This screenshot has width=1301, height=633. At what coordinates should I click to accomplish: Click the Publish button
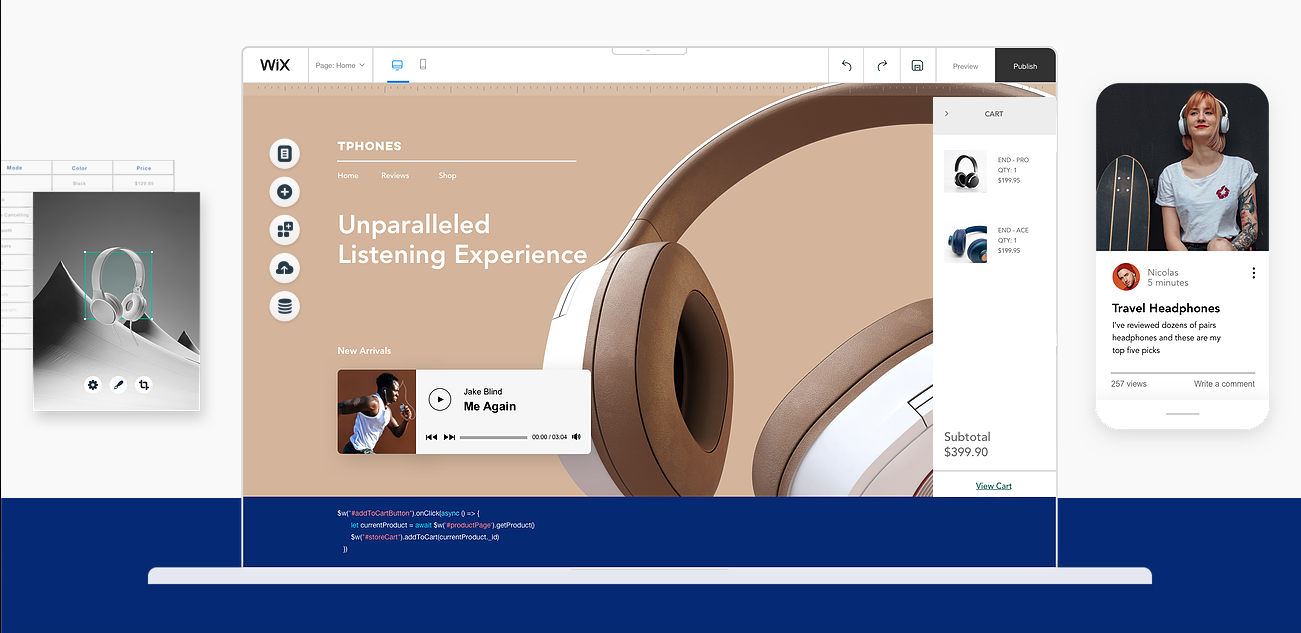click(x=1025, y=66)
